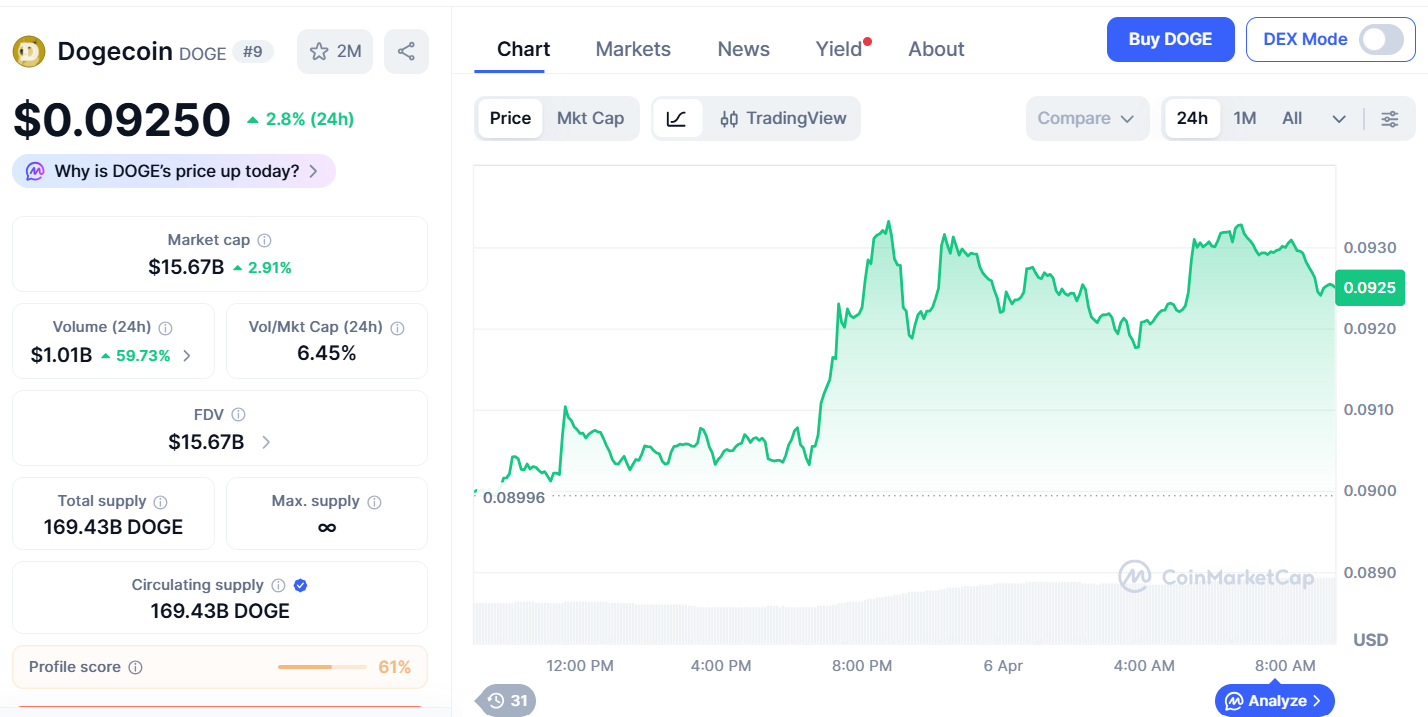The width and height of the screenshot is (1428, 717).
Task: Click the Profile score info icon
Action: coord(136,667)
